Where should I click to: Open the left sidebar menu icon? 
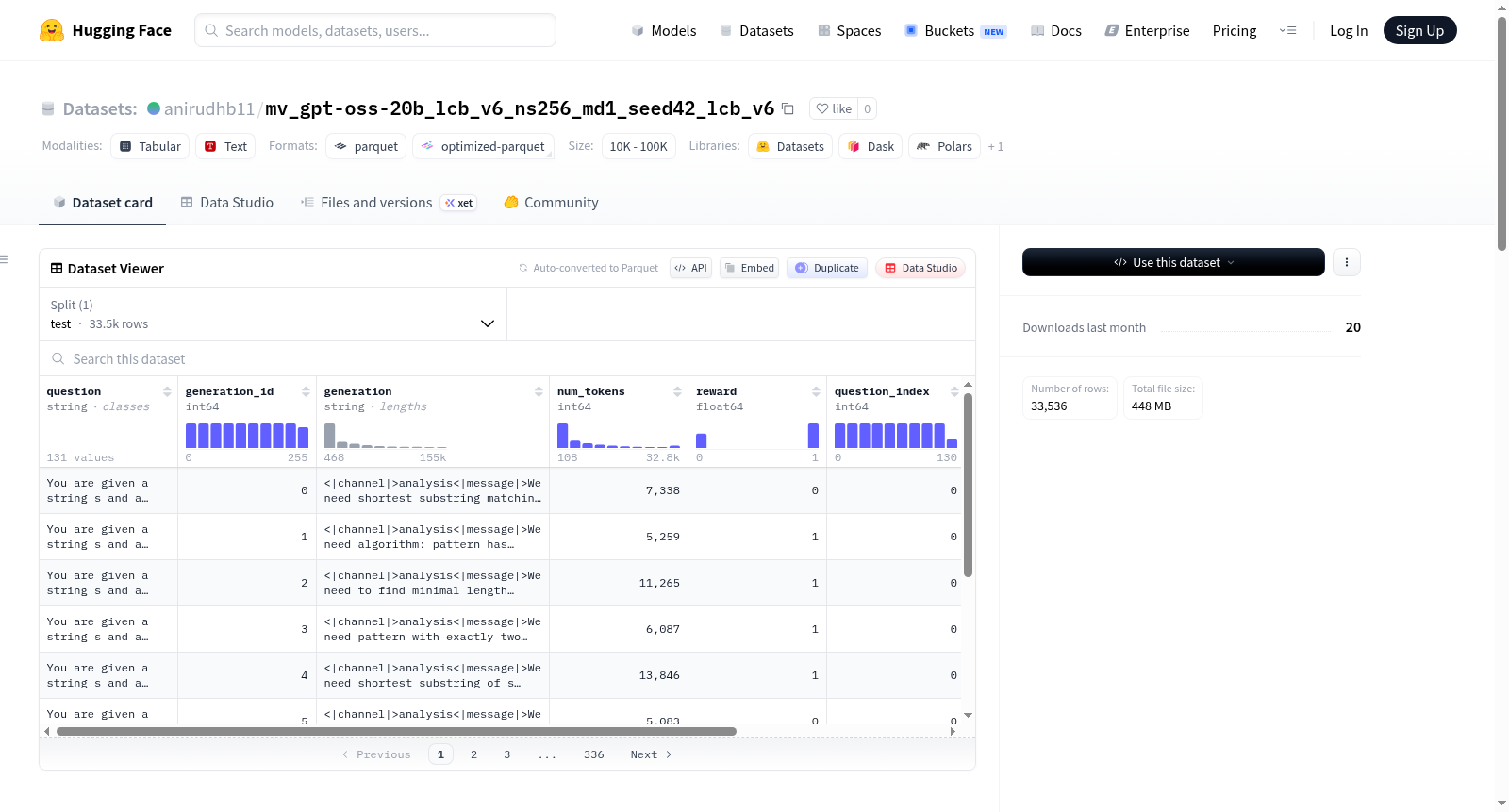[x=4, y=259]
